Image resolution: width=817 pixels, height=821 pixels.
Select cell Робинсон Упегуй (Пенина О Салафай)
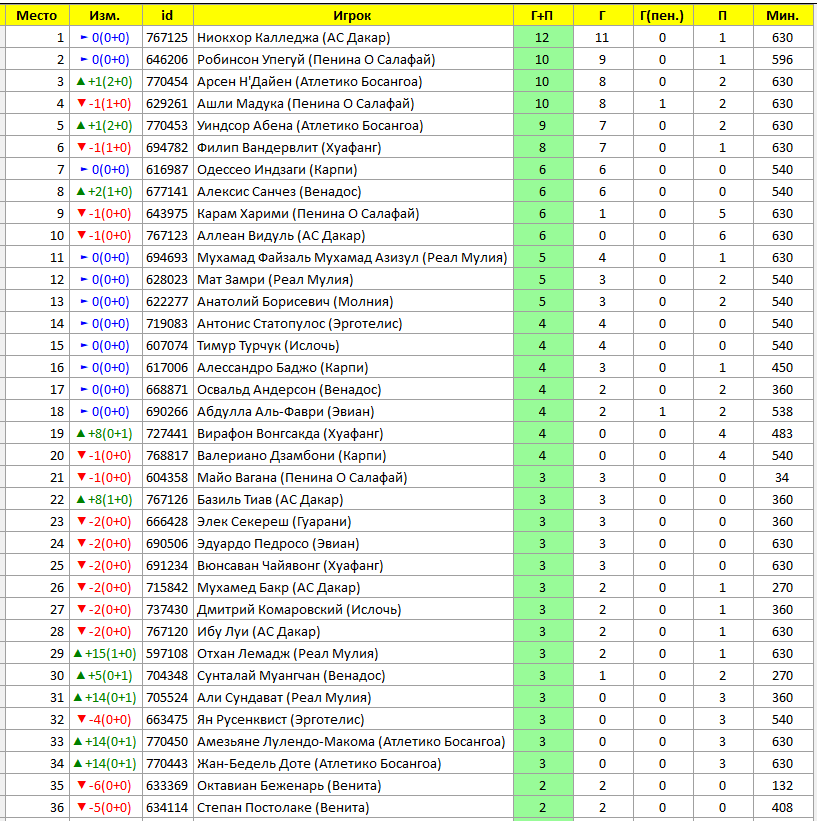tap(353, 60)
